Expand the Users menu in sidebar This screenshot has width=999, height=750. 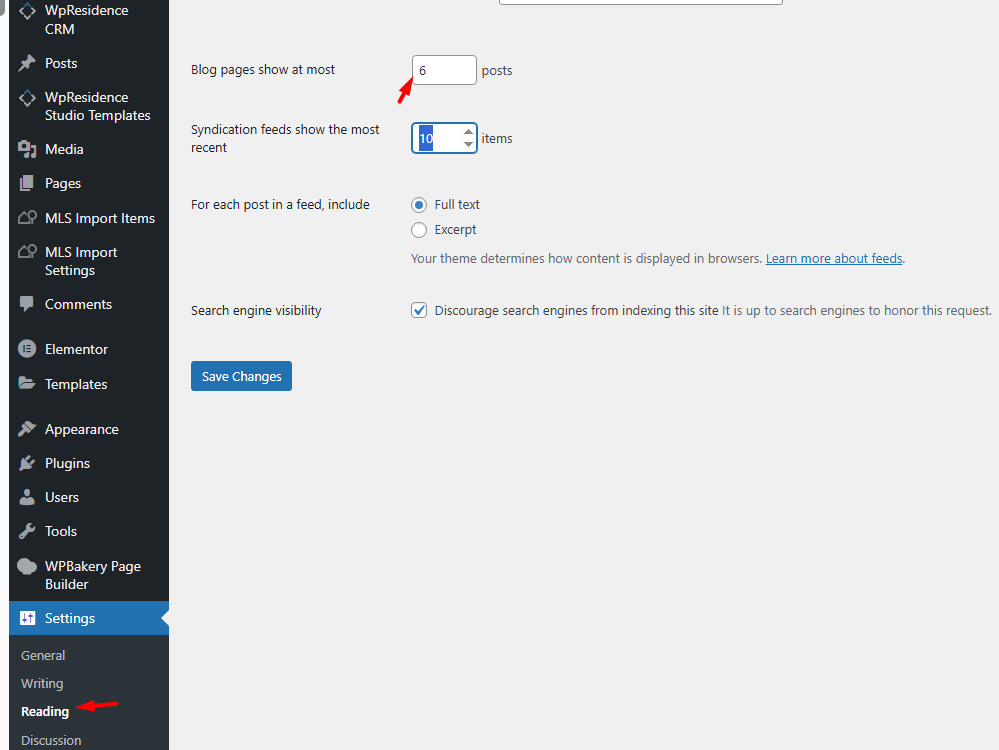point(61,497)
